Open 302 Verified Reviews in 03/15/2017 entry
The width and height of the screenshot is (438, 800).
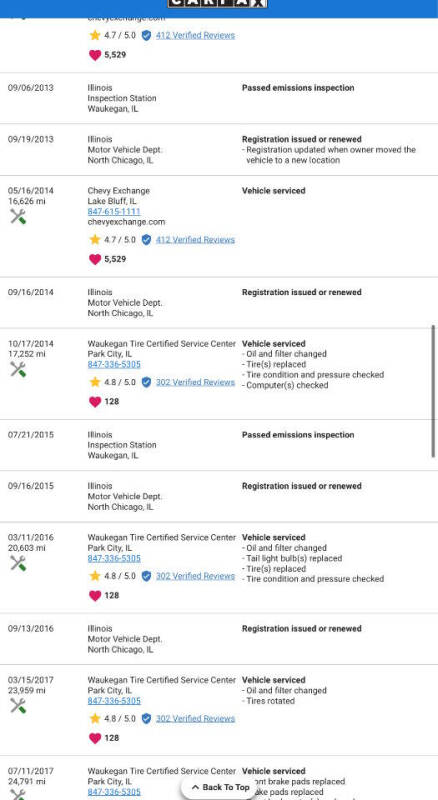196,718
